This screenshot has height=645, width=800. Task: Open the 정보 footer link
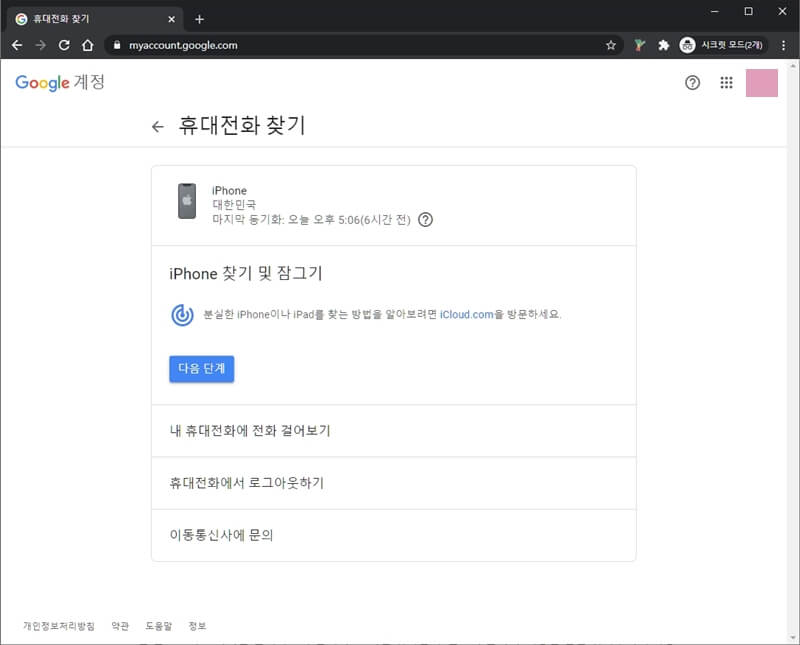[197, 626]
